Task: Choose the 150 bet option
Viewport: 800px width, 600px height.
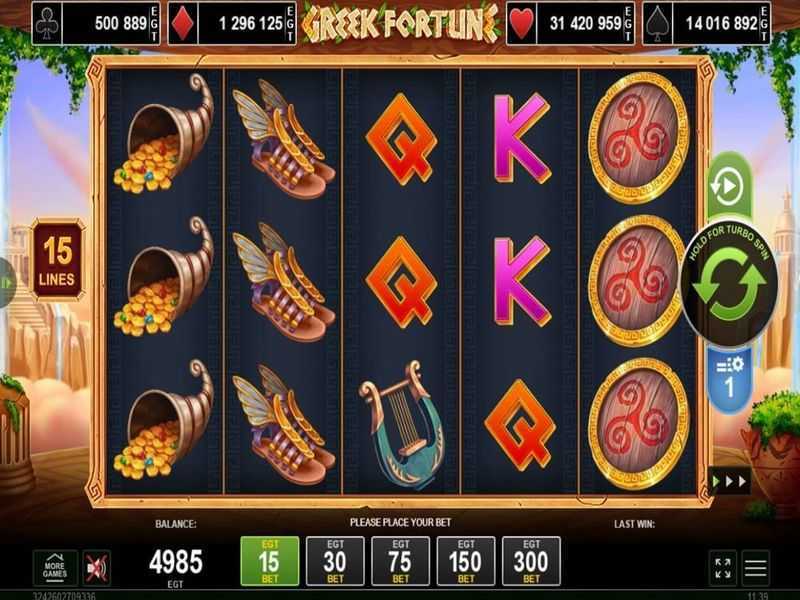Action: pyautogui.click(x=465, y=561)
